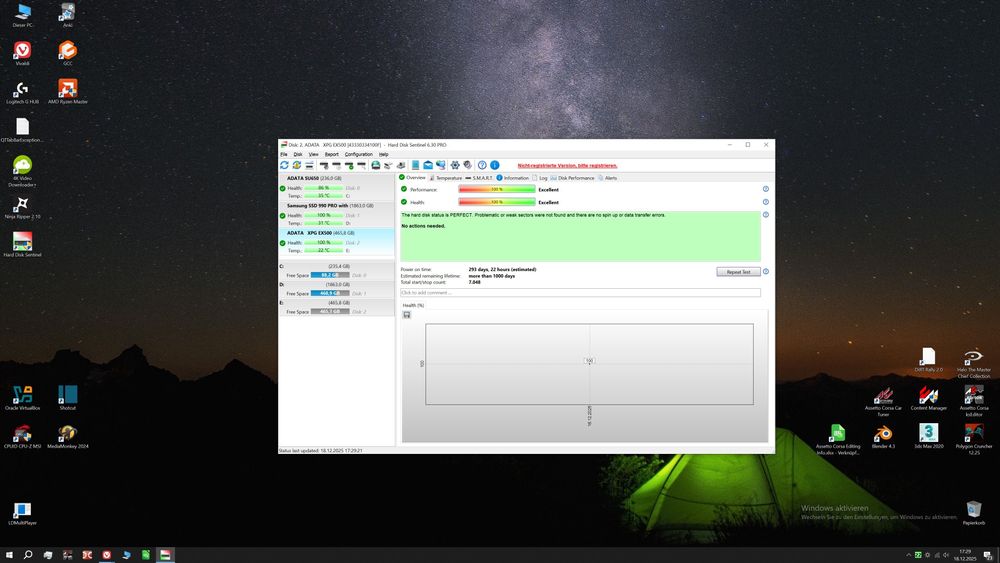
Task: Click the second refresh icon with yellow disk
Action: (x=297, y=165)
